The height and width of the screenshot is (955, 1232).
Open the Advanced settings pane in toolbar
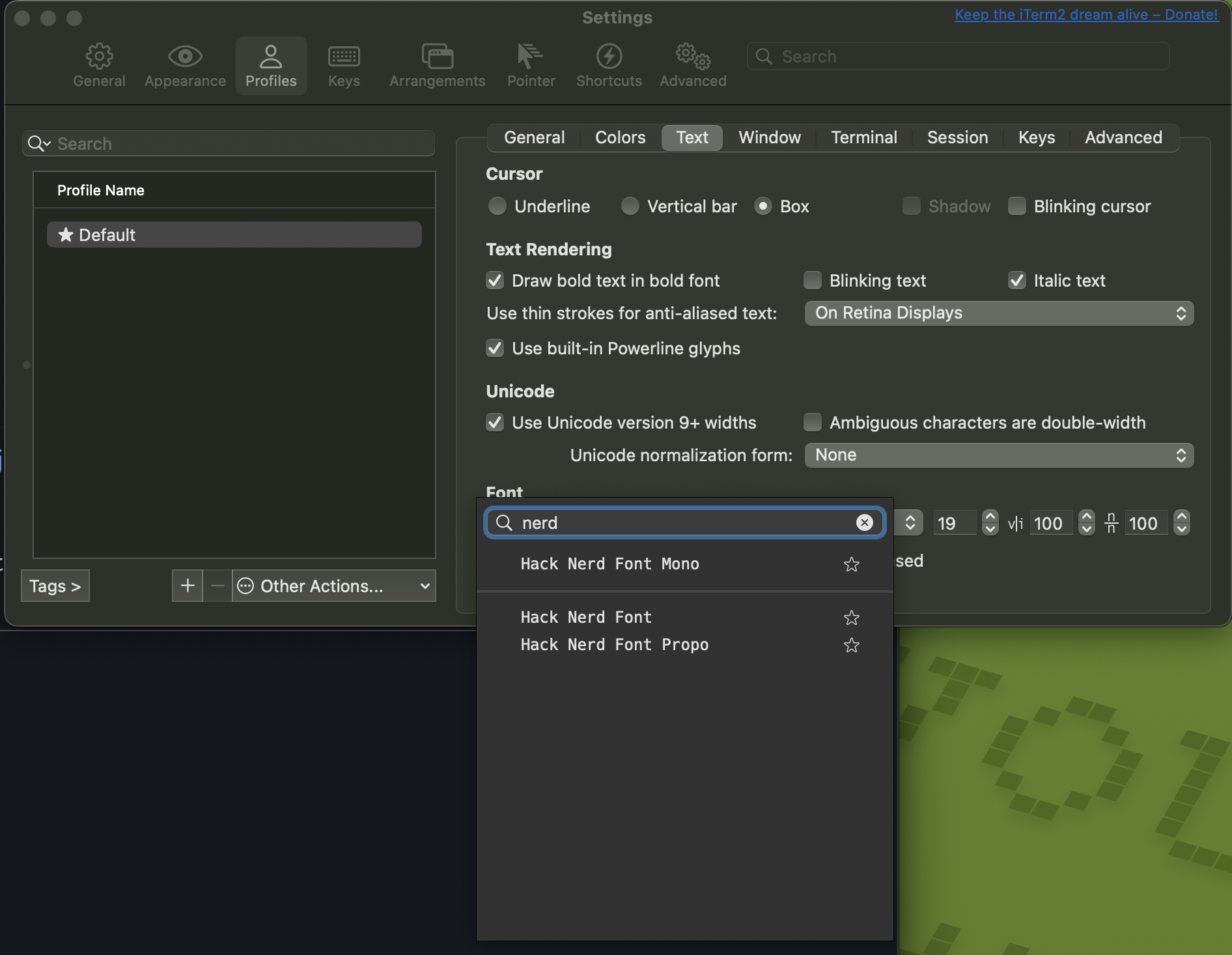tap(693, 65)
